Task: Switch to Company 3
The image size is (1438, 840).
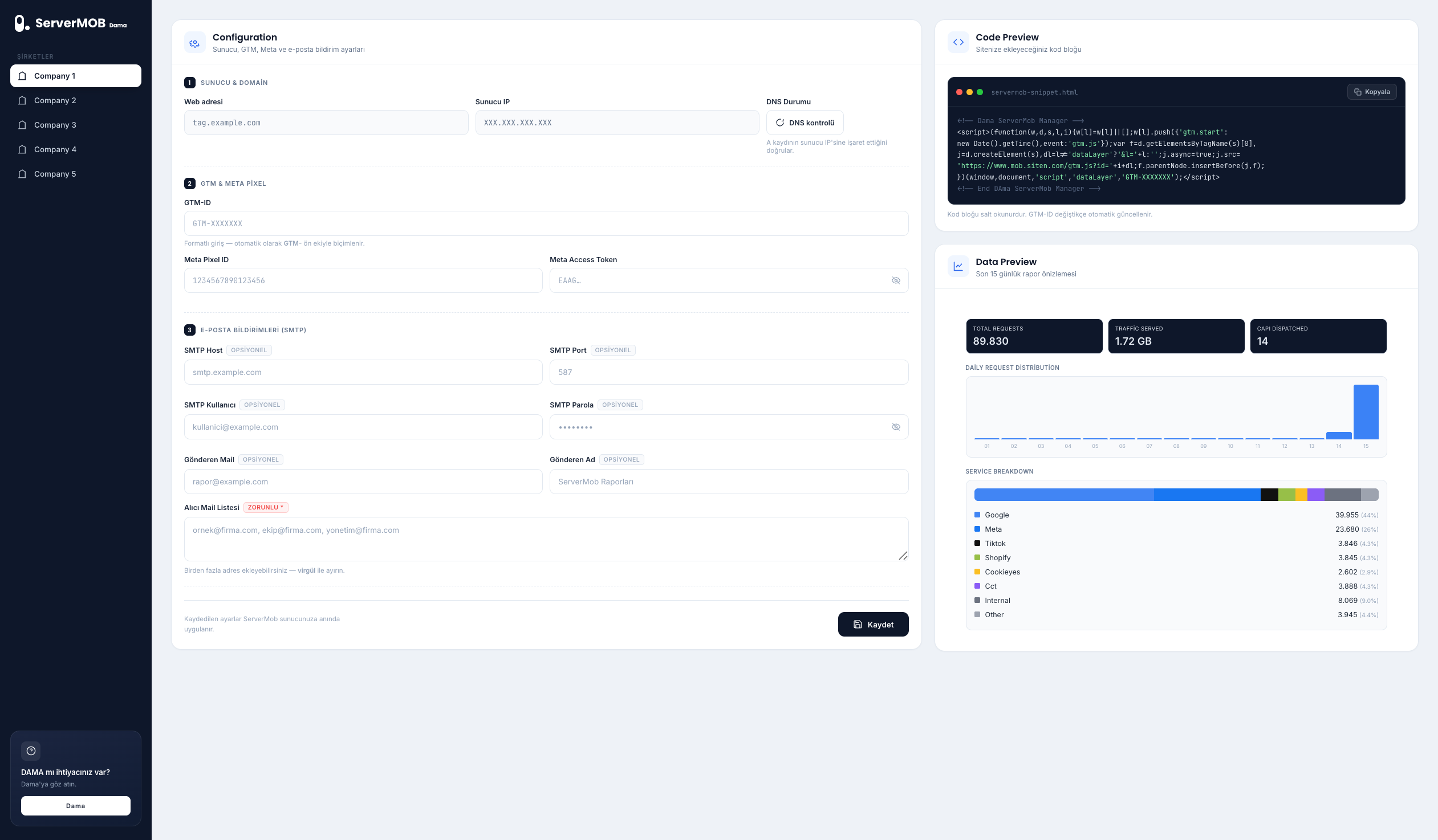Action: [x=76, y=125]
